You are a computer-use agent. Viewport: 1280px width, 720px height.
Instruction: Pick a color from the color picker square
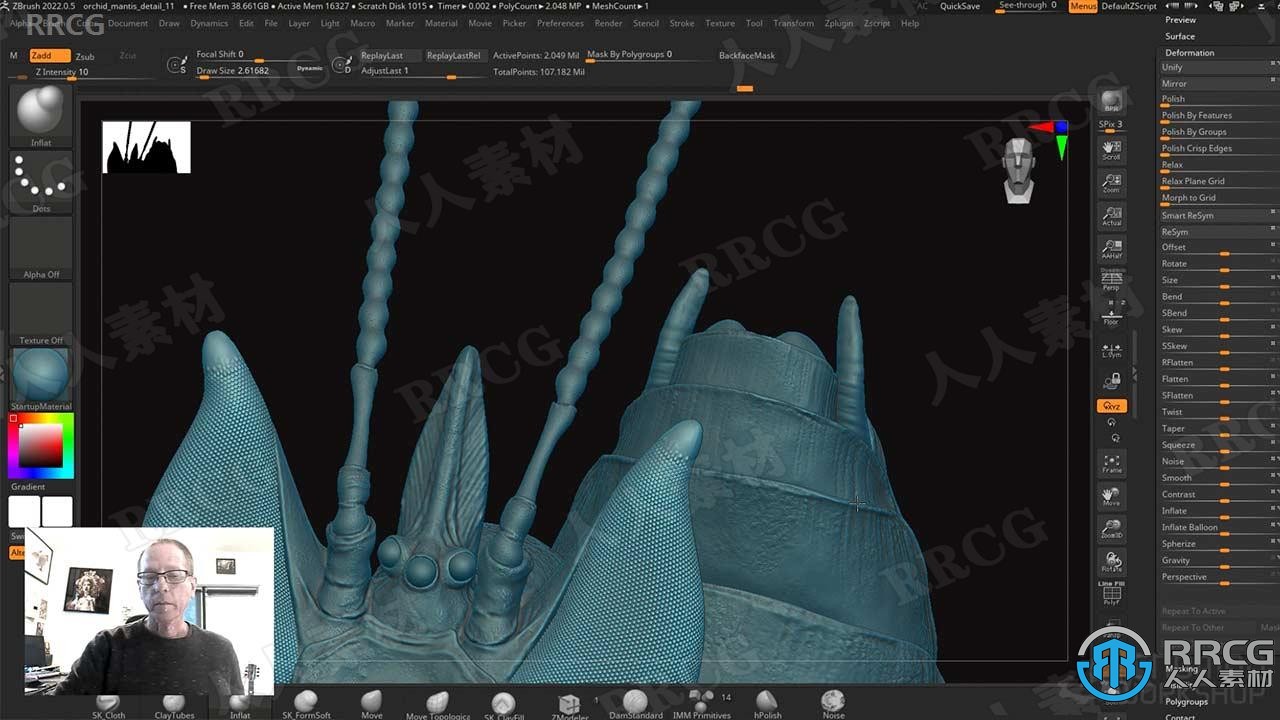click(40, 446)
